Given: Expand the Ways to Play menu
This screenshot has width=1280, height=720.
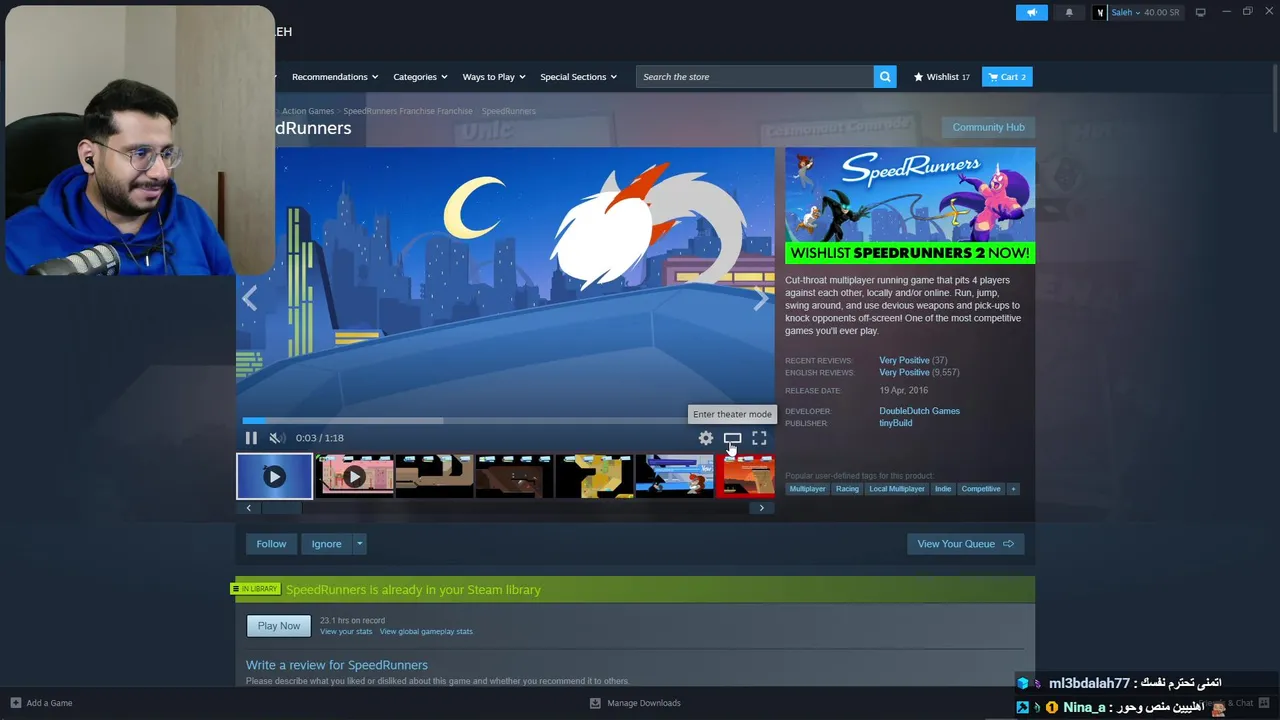Looking at the screenshot, I should pyautogui.click(x=494, y=77).
